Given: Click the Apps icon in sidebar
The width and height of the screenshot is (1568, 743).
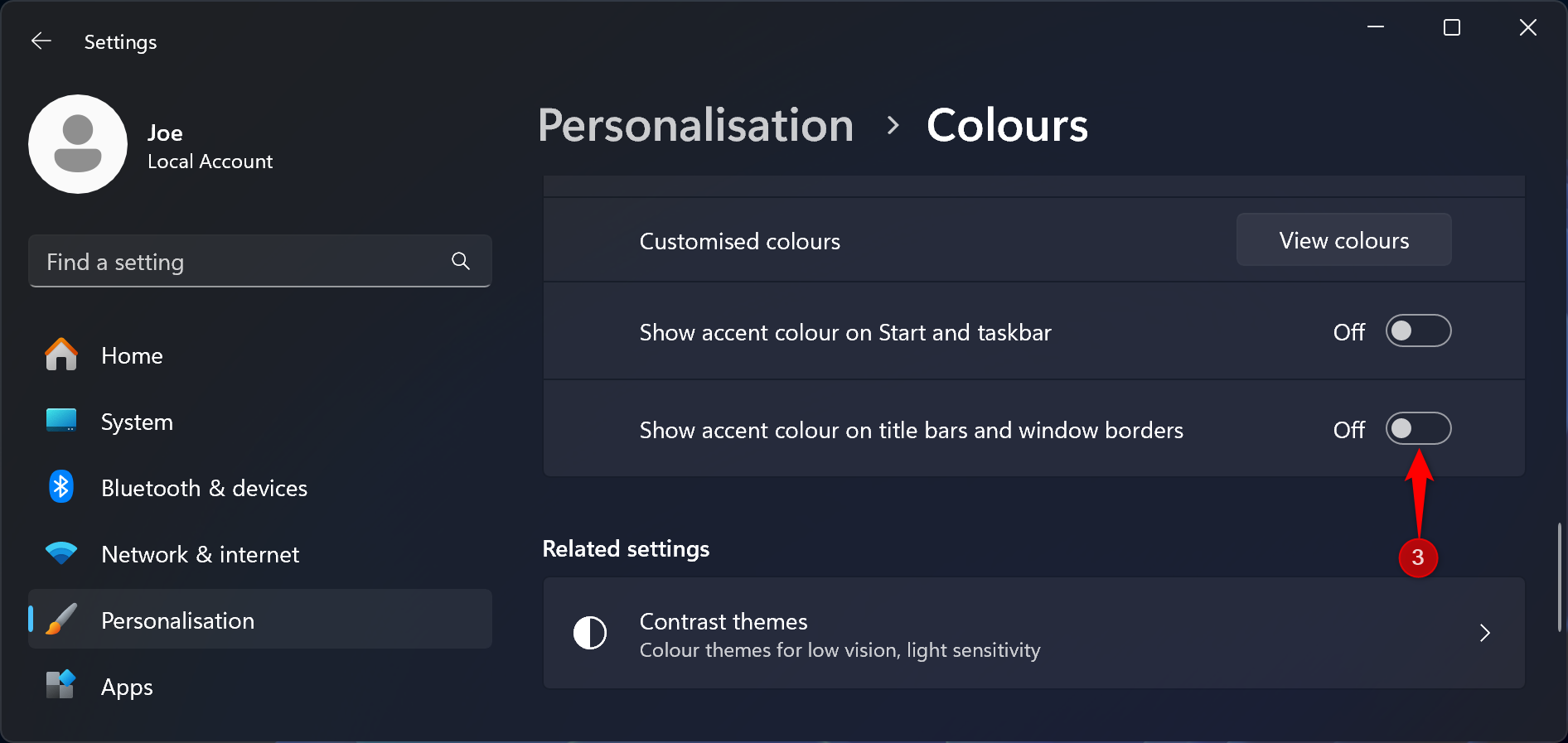Looking at the screenshot, I should coord(61,686).
